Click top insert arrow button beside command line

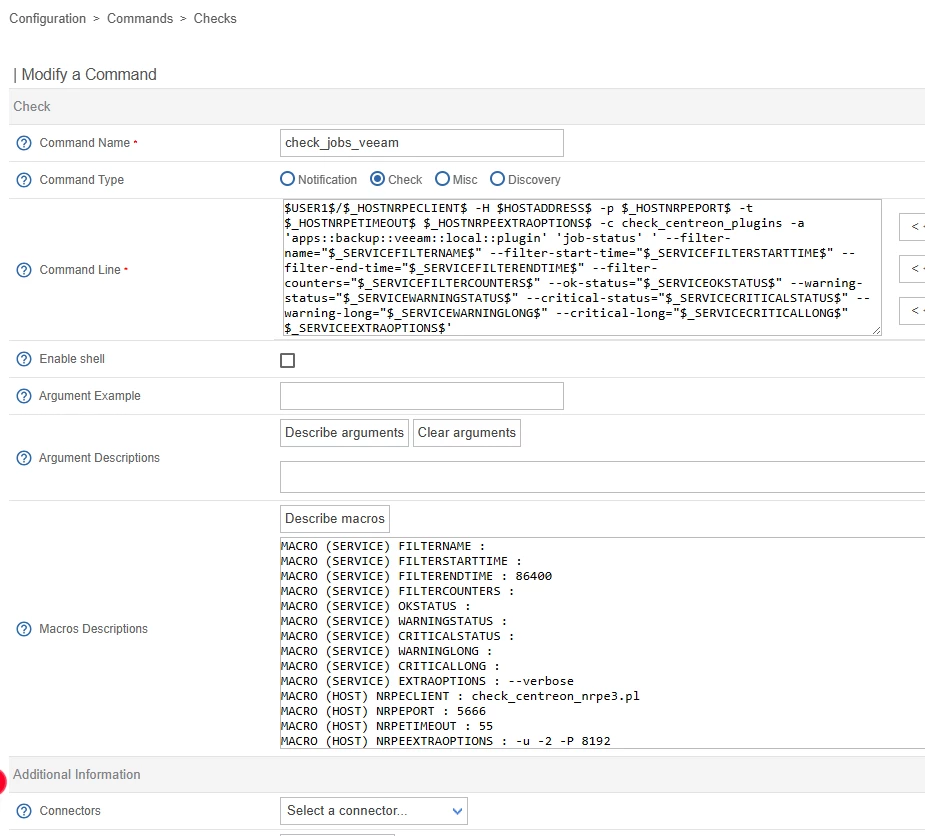tap(913, 227)
